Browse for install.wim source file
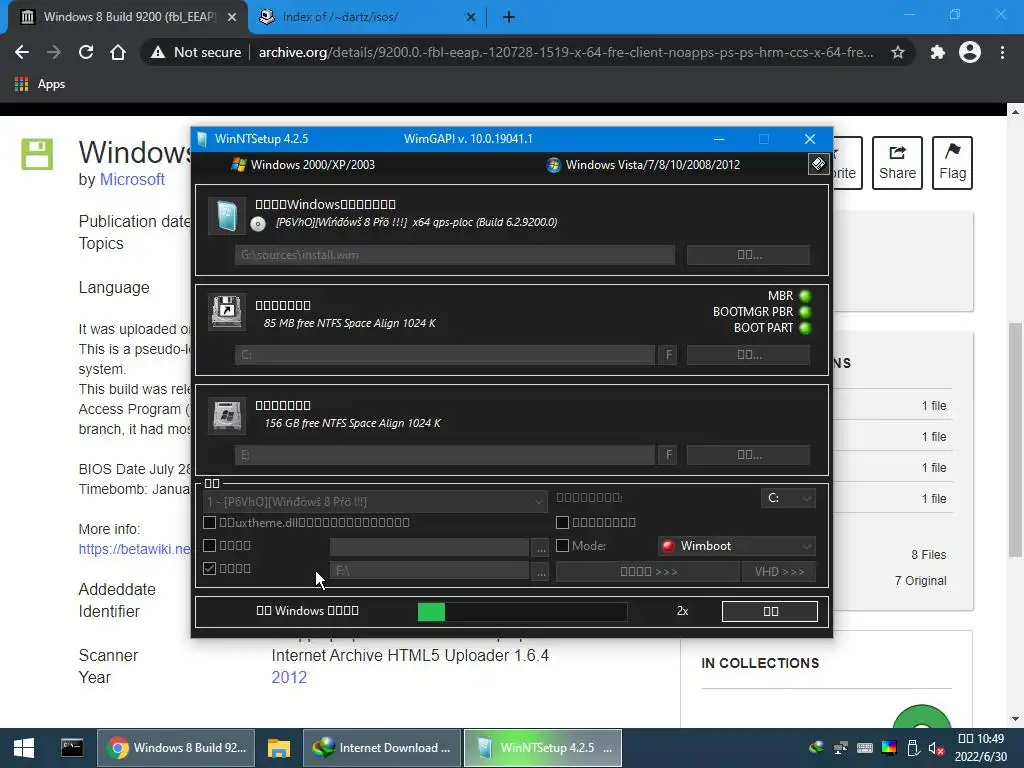This screenshot has width=1024, height=768. 748,255
